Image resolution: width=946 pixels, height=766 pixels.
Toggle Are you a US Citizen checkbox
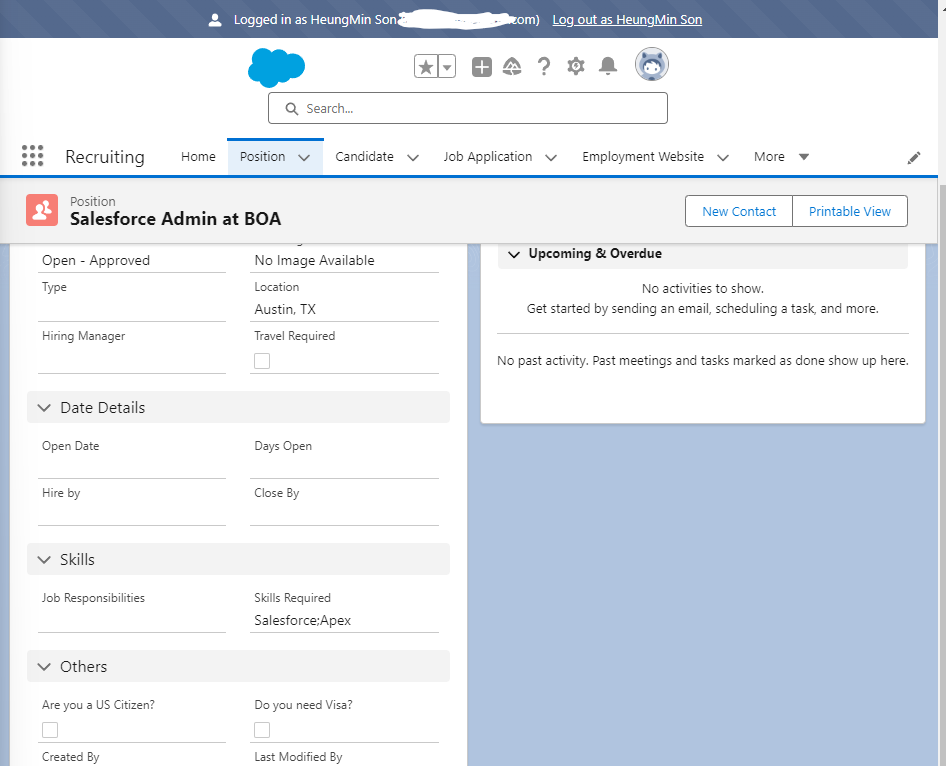point(50,730)
